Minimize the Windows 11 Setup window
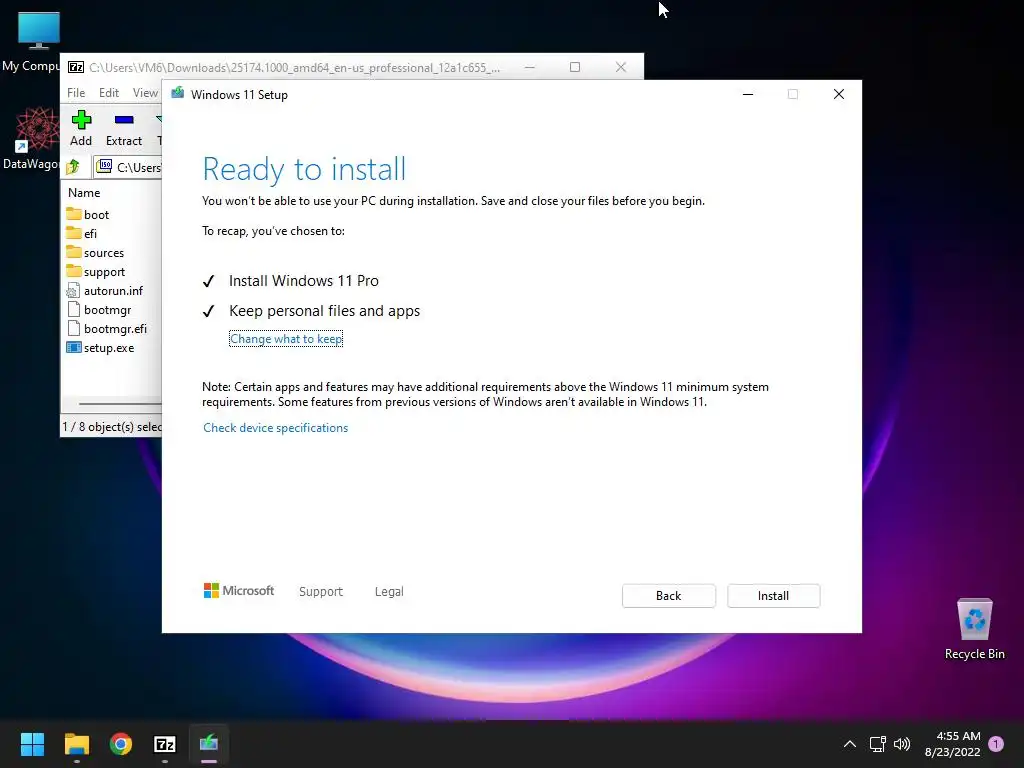This screenshot has width=1024, height=768. click(748, 95)
